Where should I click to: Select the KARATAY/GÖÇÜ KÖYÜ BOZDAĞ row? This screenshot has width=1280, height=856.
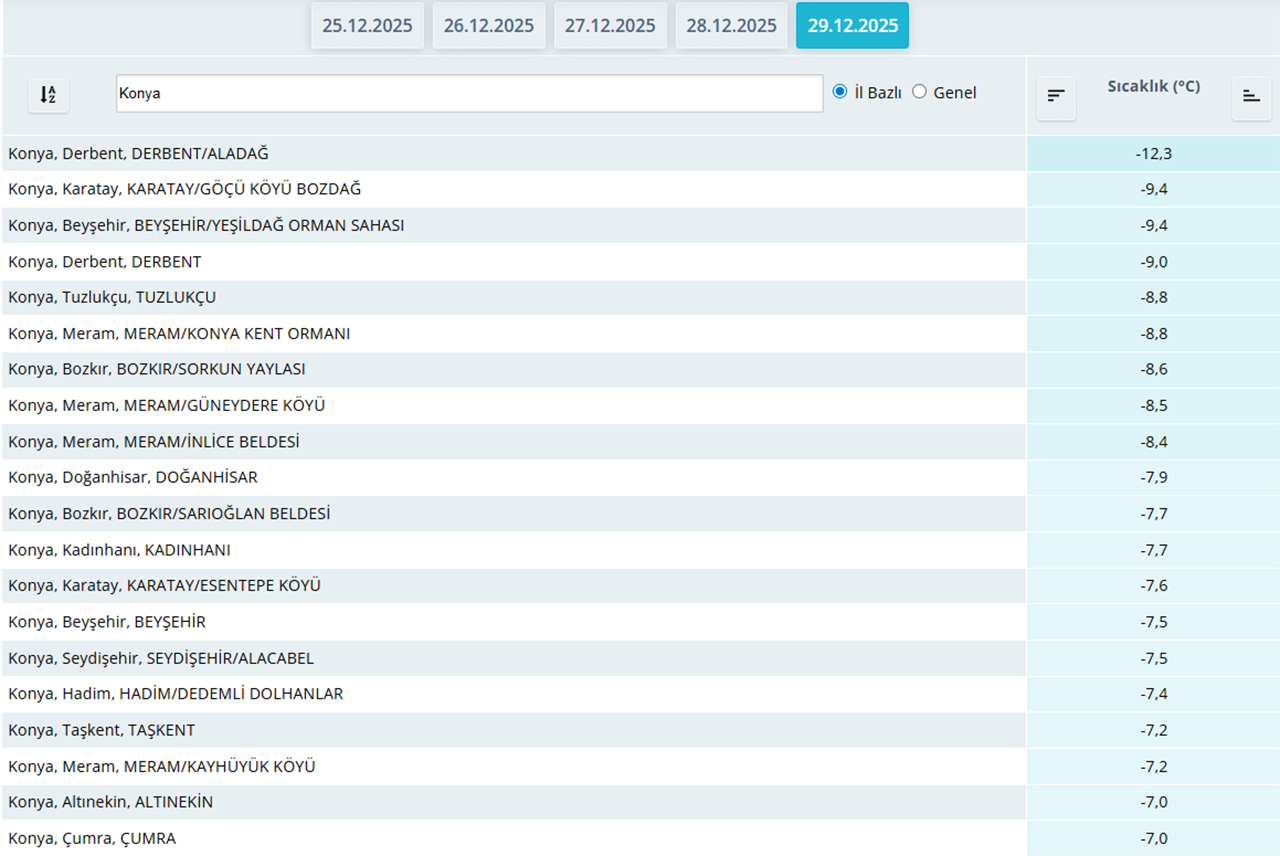(184, 189)
